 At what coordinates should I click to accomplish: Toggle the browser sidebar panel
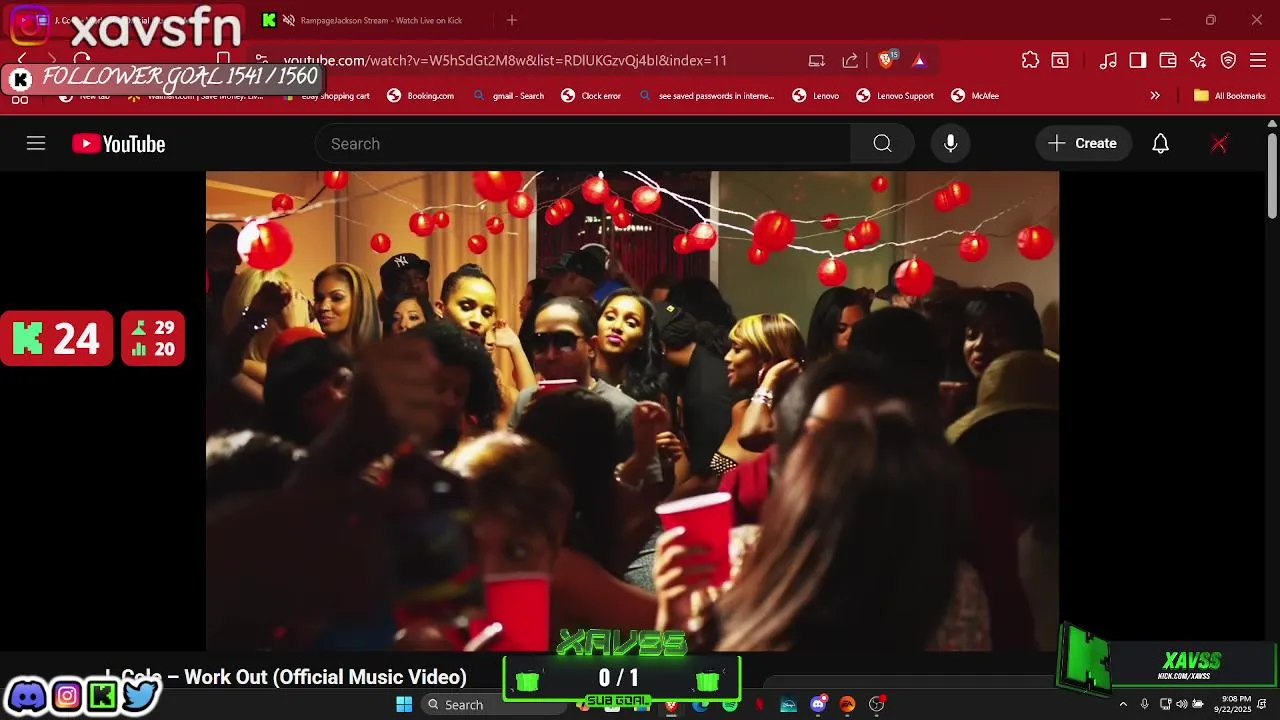[1138, 60]
